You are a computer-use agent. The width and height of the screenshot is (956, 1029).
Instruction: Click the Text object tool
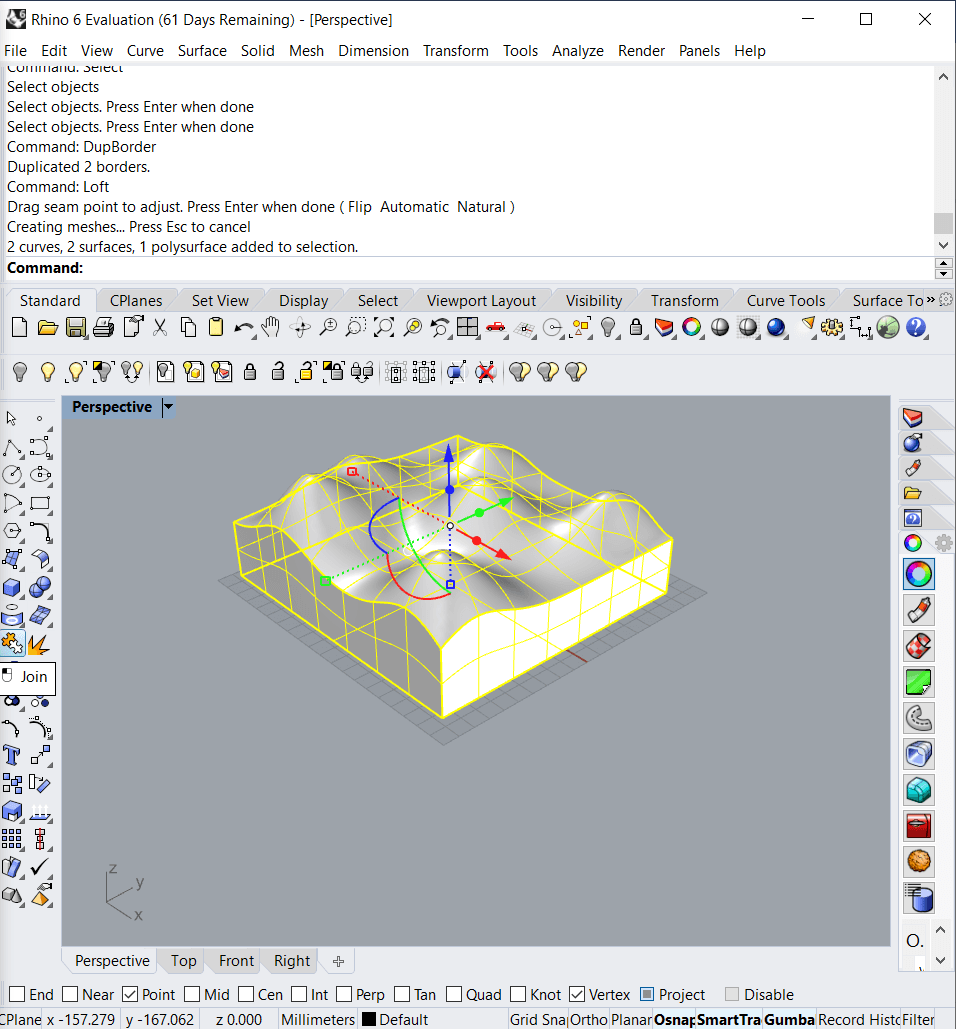point(12,755)
